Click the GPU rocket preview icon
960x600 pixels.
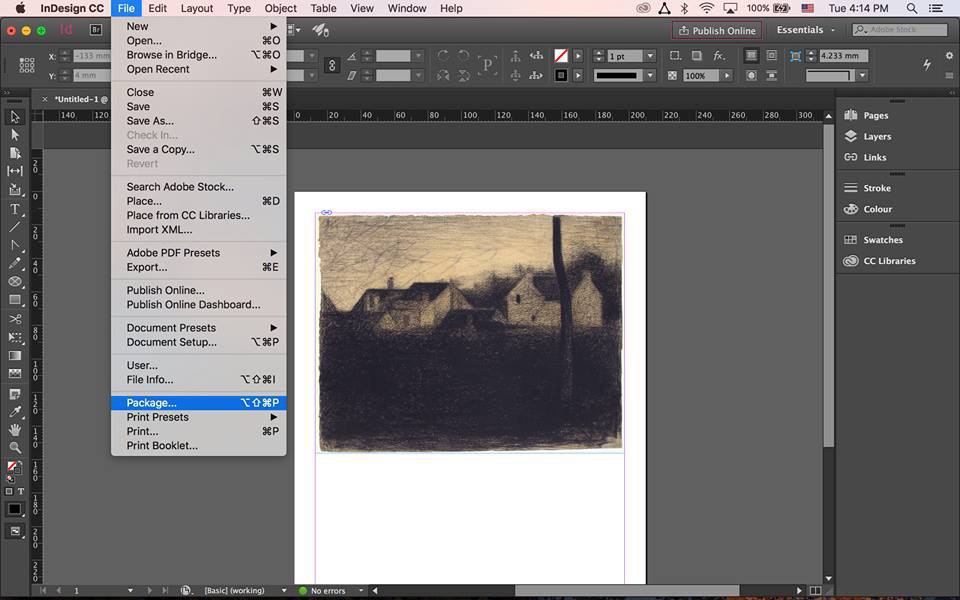pyautogui.click(x=320, y=30)
